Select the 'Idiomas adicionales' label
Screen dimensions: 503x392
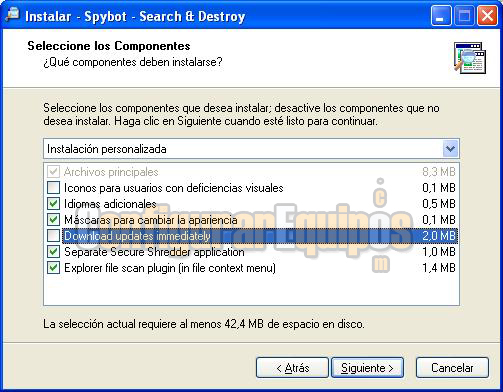[110, 204]
